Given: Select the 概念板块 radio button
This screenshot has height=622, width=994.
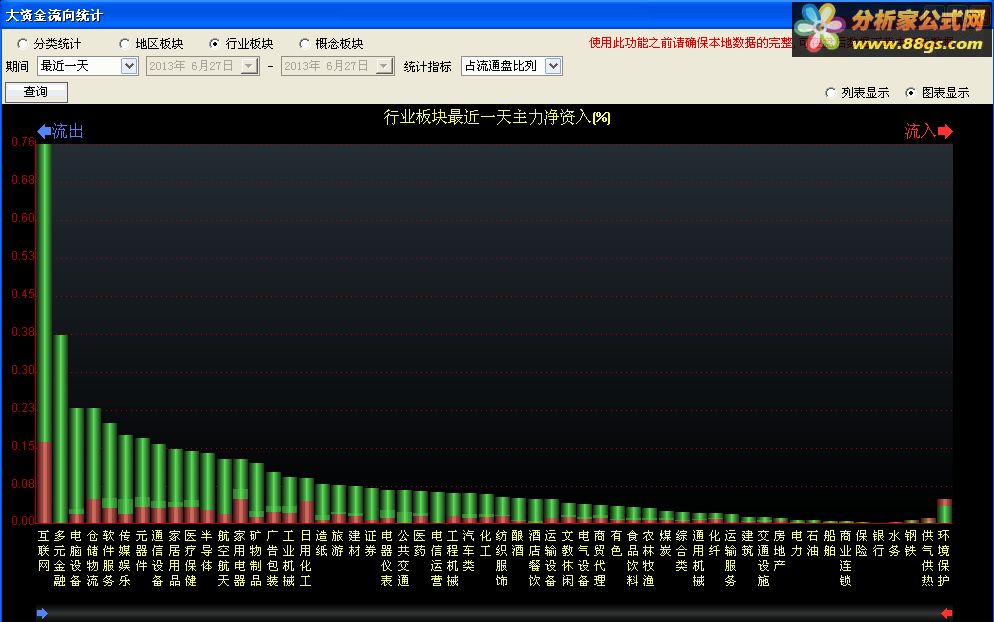Looking at the screenshot, I should tap(304, 44).
